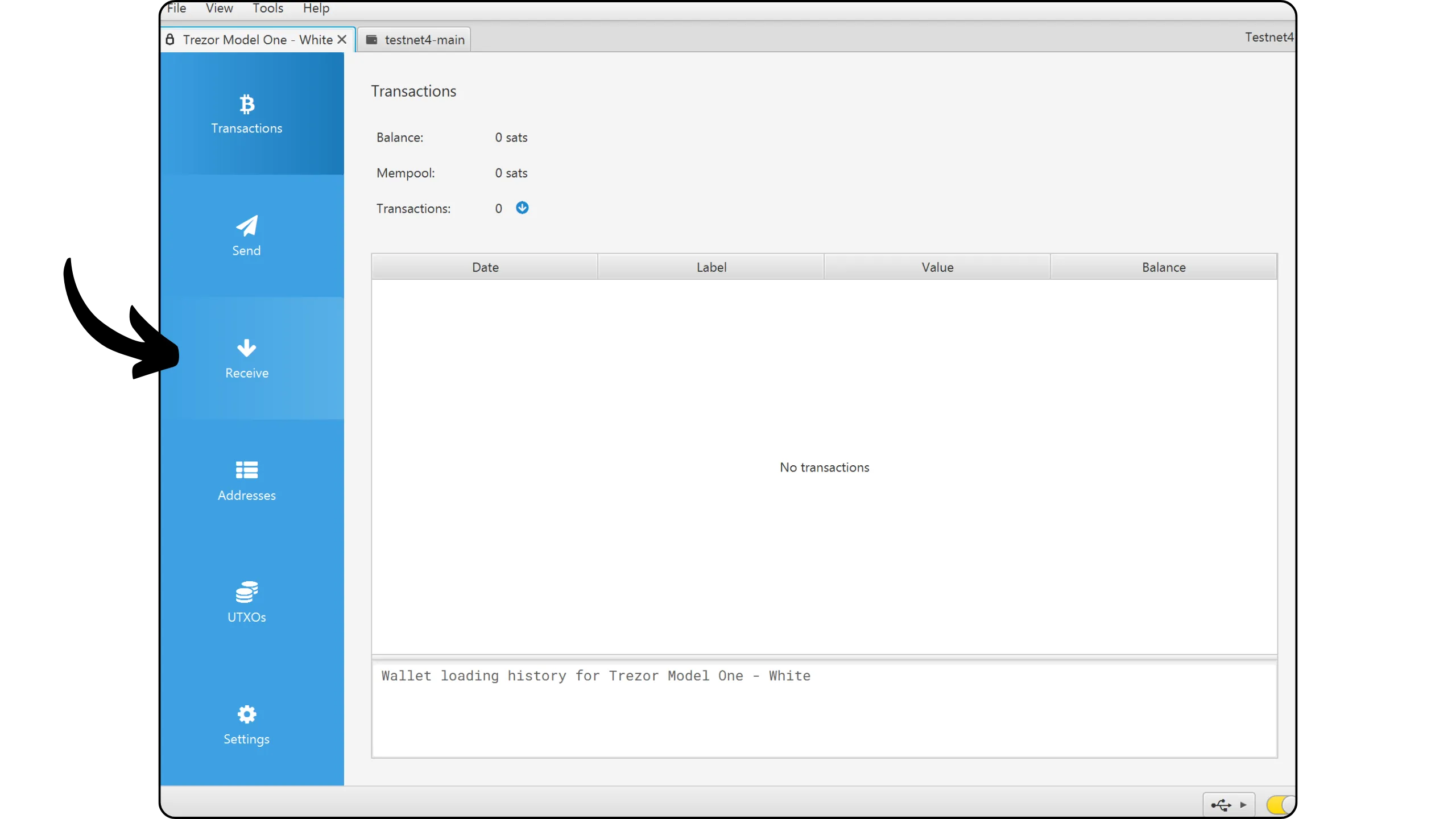1456x819 pixels.
Task: View the UTXOs coins page
Action: coord(246,603)
